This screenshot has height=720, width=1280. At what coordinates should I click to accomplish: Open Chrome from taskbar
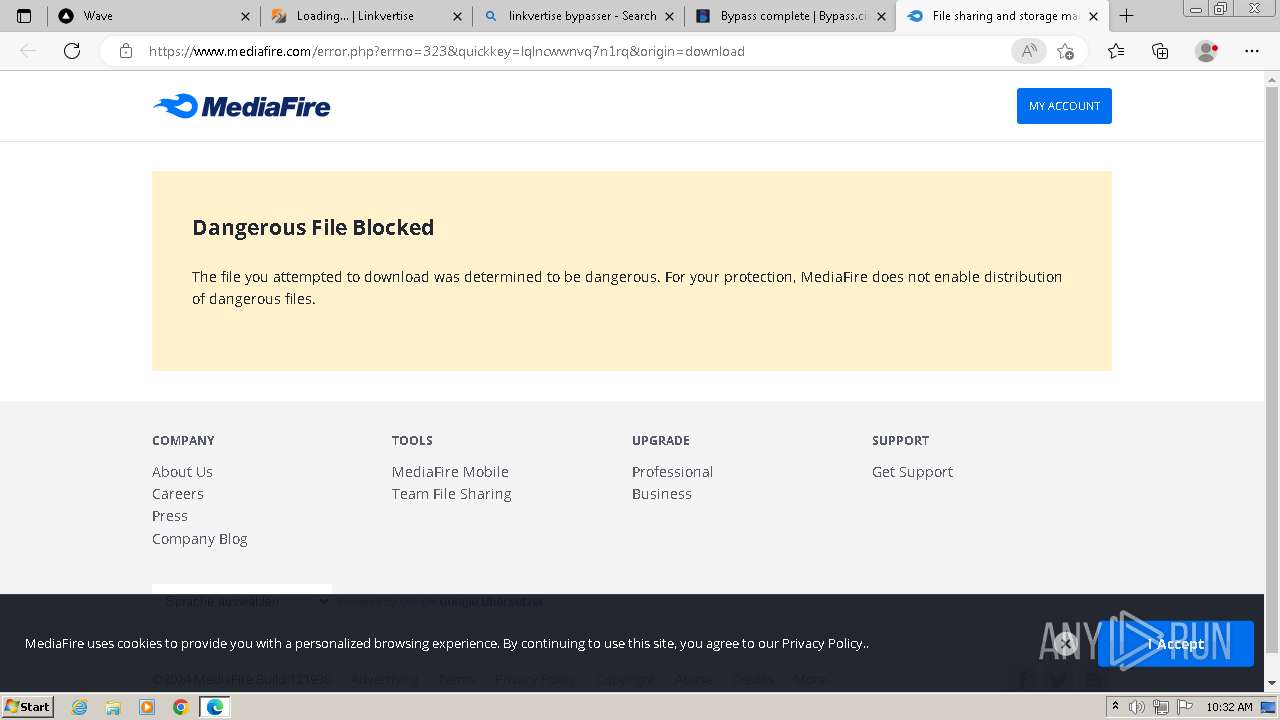coord(181,707)
